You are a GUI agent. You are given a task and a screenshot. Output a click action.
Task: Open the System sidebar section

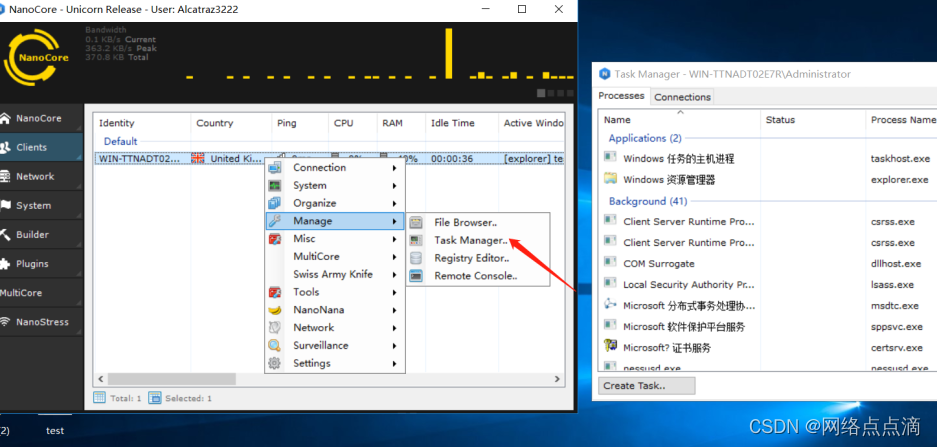[41, 206]
